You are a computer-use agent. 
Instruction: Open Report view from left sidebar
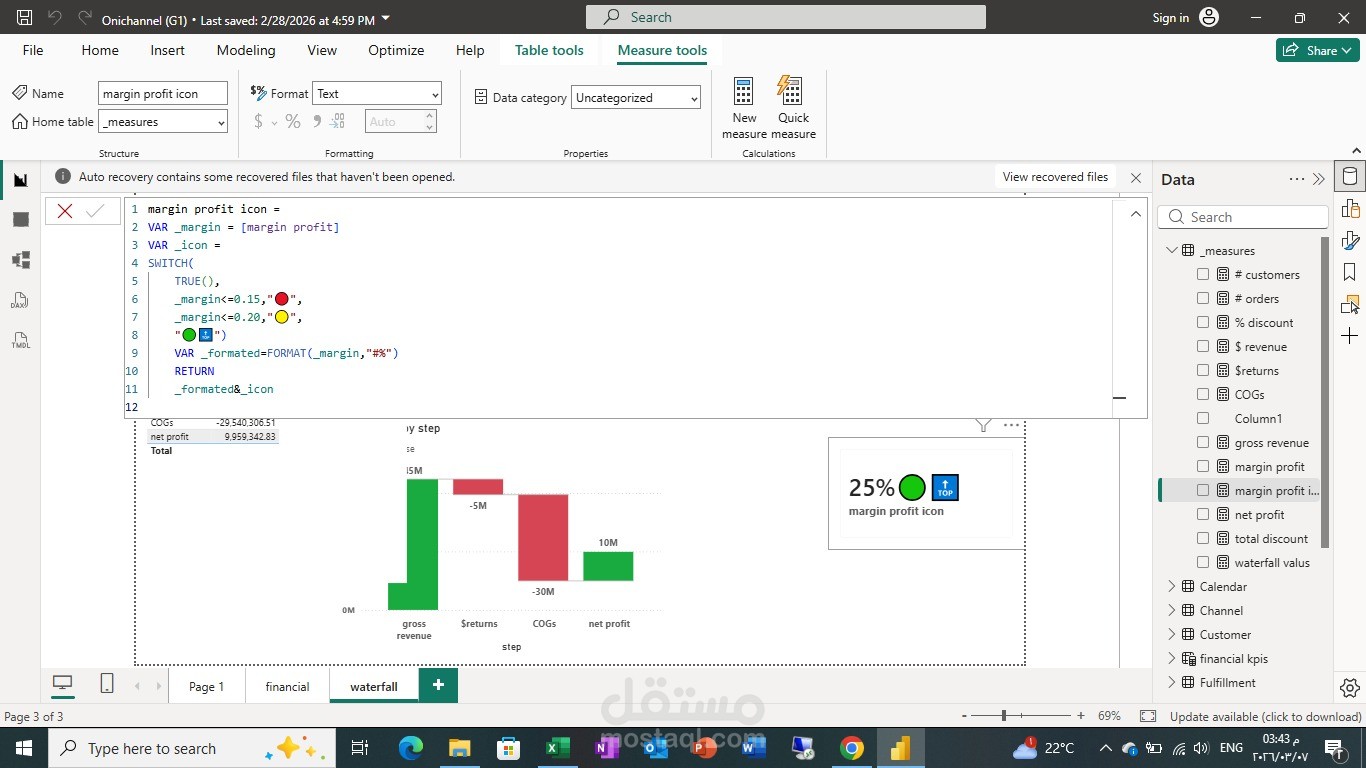coord(20,180)
